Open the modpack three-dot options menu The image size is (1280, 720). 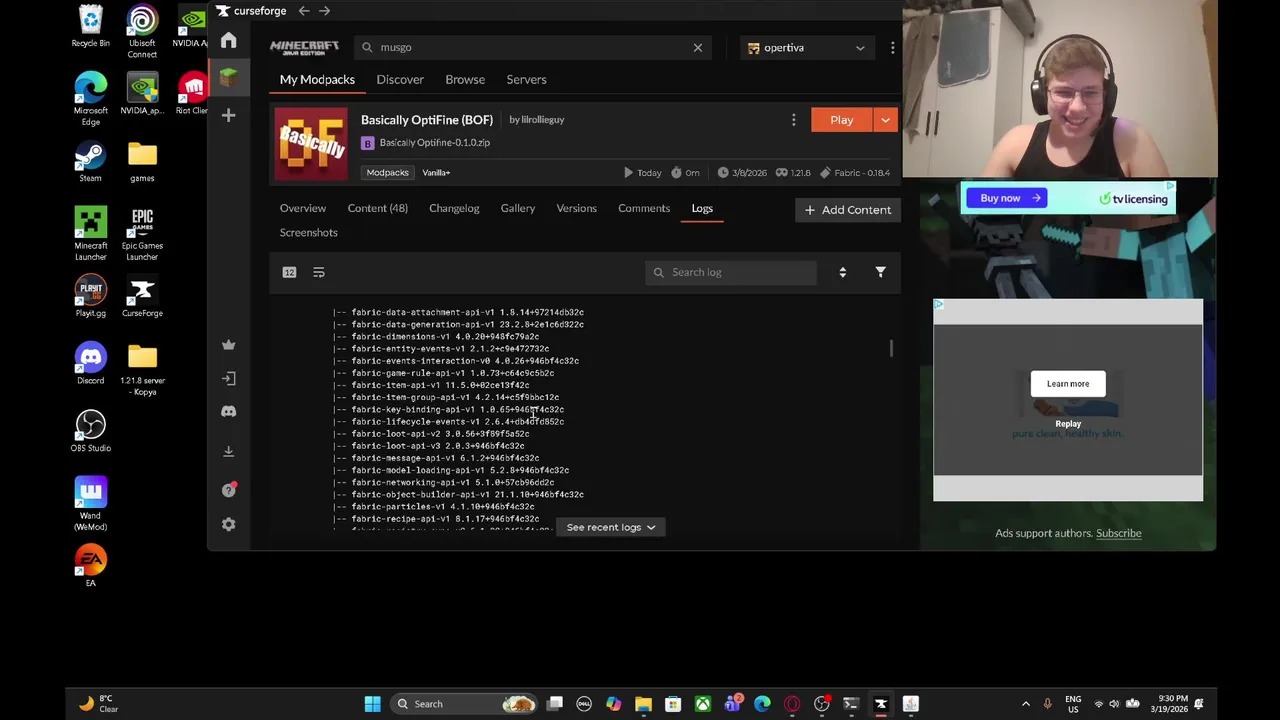(794, 120)
